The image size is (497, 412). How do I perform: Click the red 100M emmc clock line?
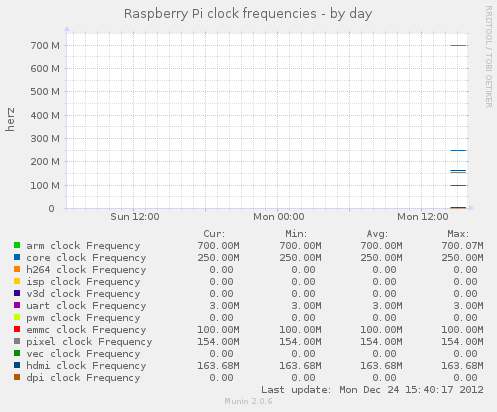[x=458, y=185]
